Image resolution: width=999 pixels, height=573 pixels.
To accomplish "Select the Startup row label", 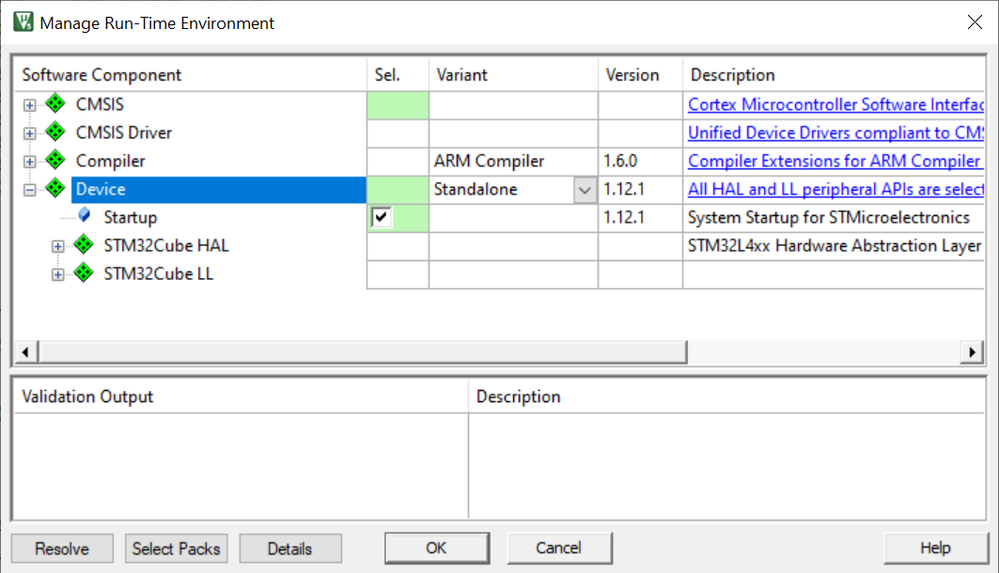I will pos(130,217).
